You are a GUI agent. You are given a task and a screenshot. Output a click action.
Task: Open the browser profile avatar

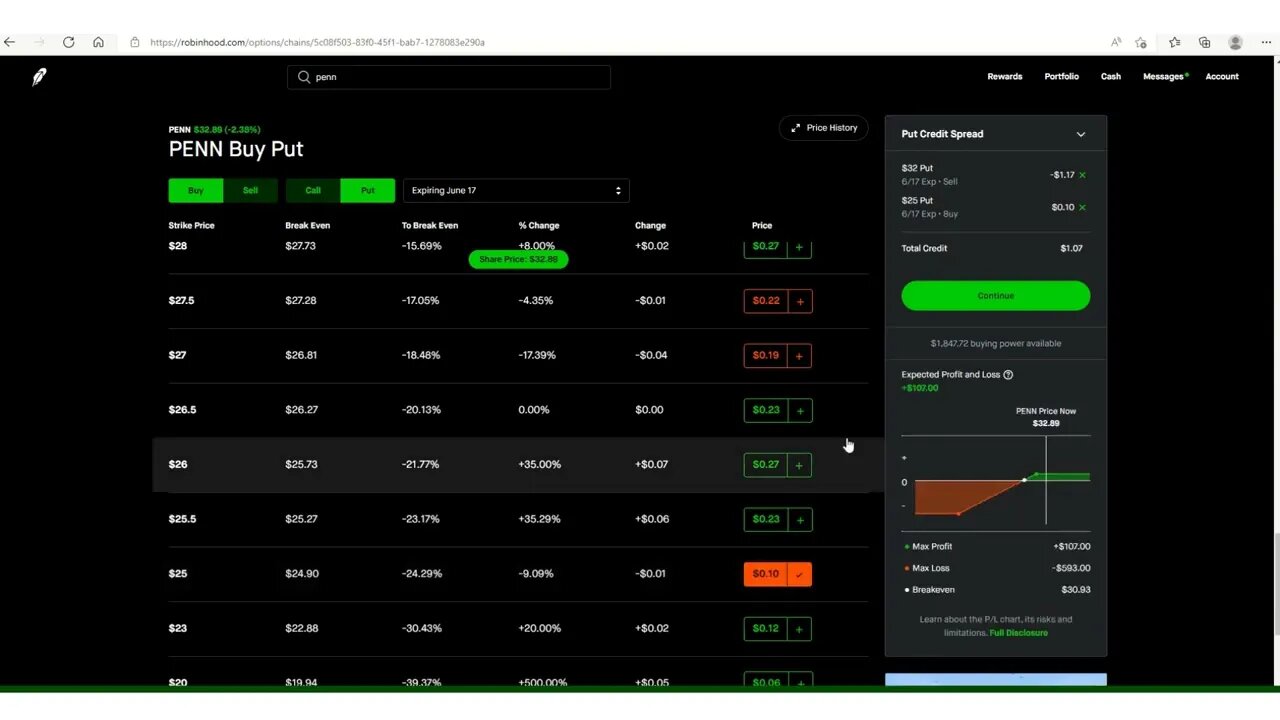tap(1235, 42)
